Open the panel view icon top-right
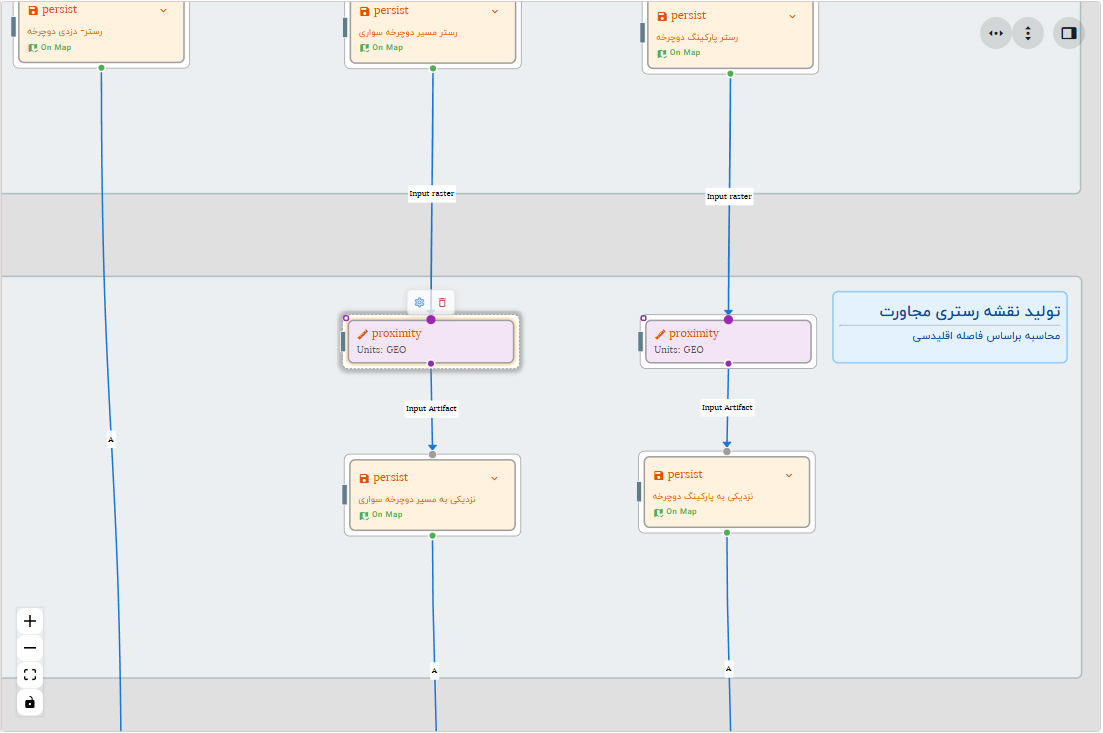This screenshot has width=1103, height=733. pyautogui.click(x=1067, y=32)
